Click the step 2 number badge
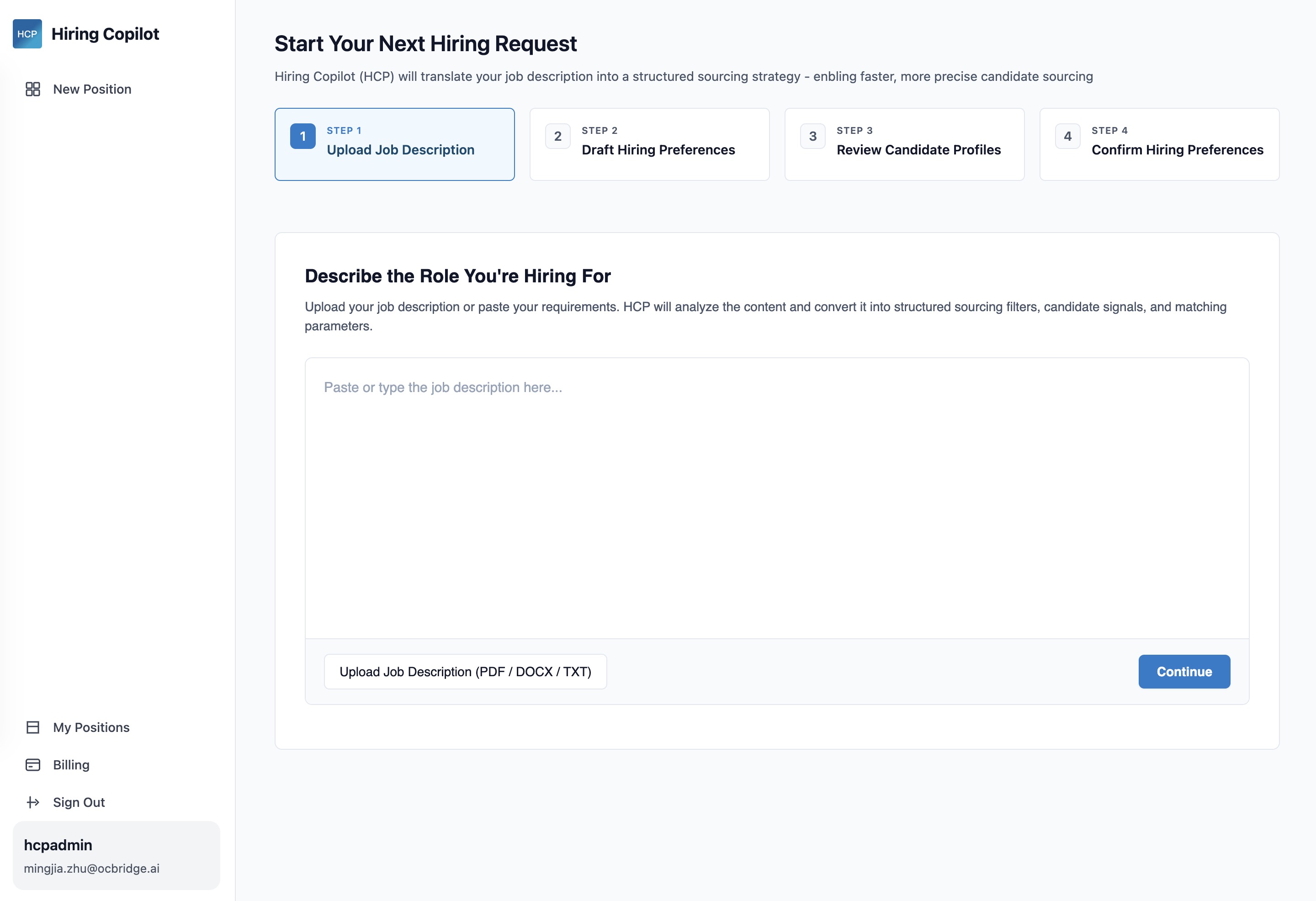Screen dimensions: 1316x901 [x=558, y=137]
